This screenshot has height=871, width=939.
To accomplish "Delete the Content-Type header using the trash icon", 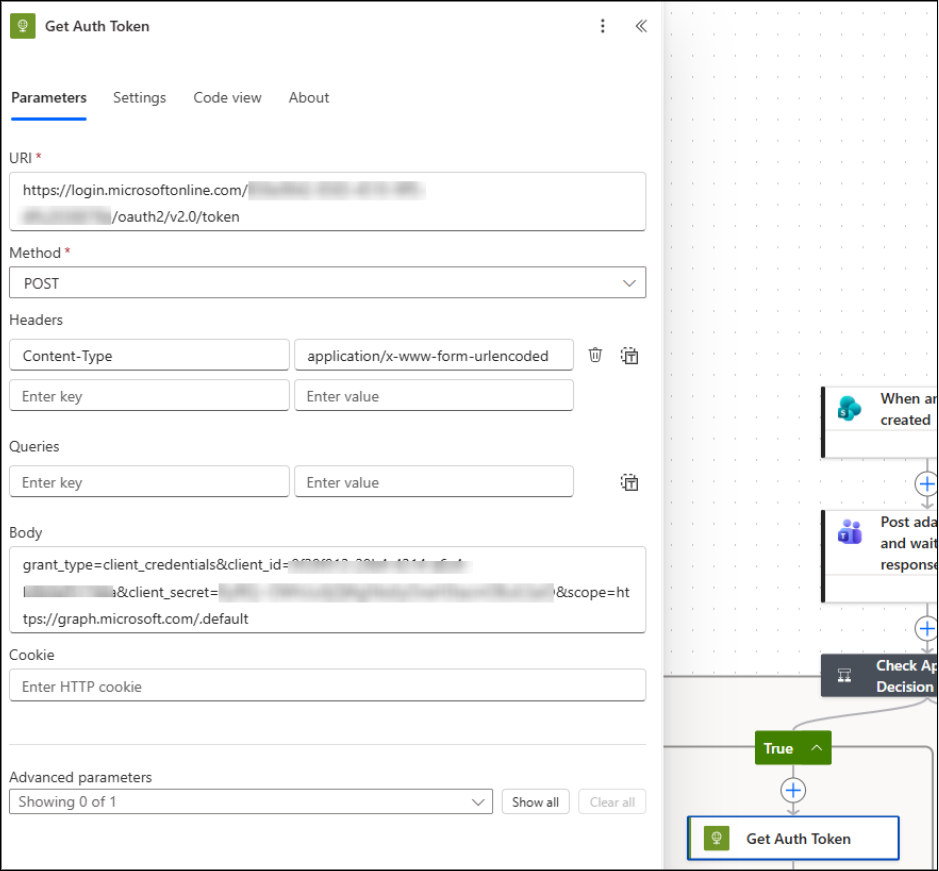I will click(x=595, y=355).
